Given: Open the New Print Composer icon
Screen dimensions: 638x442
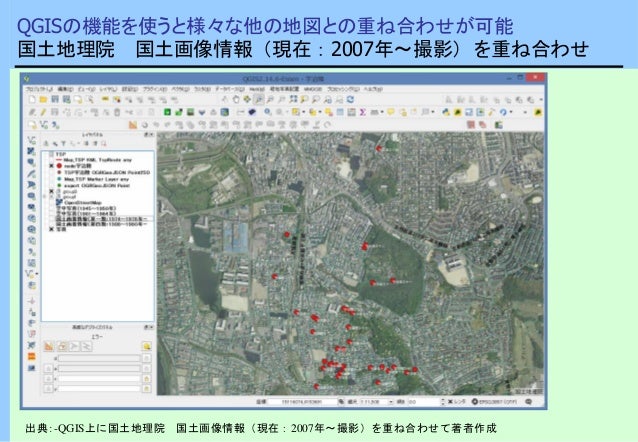Looking at the screenshot, I should (78, 99).
